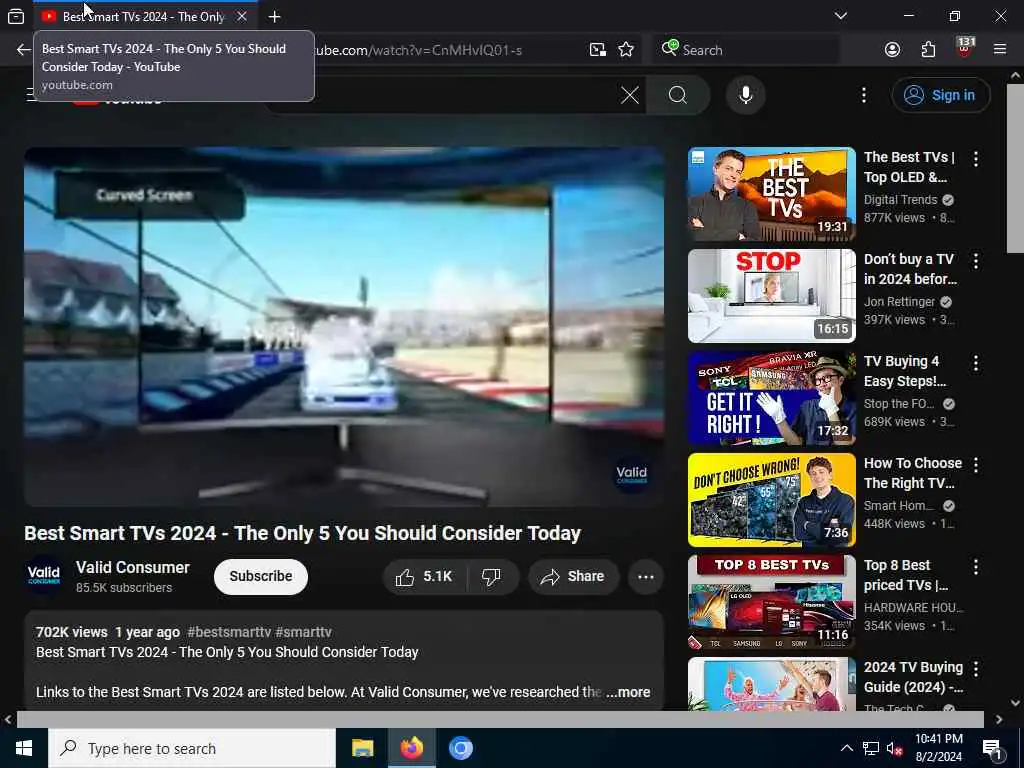Like the video with 5.1K thumbs up
Image resolution: width=1024 pixels, height=768 pixels.
pyautogui.click(x=424, y=577)
